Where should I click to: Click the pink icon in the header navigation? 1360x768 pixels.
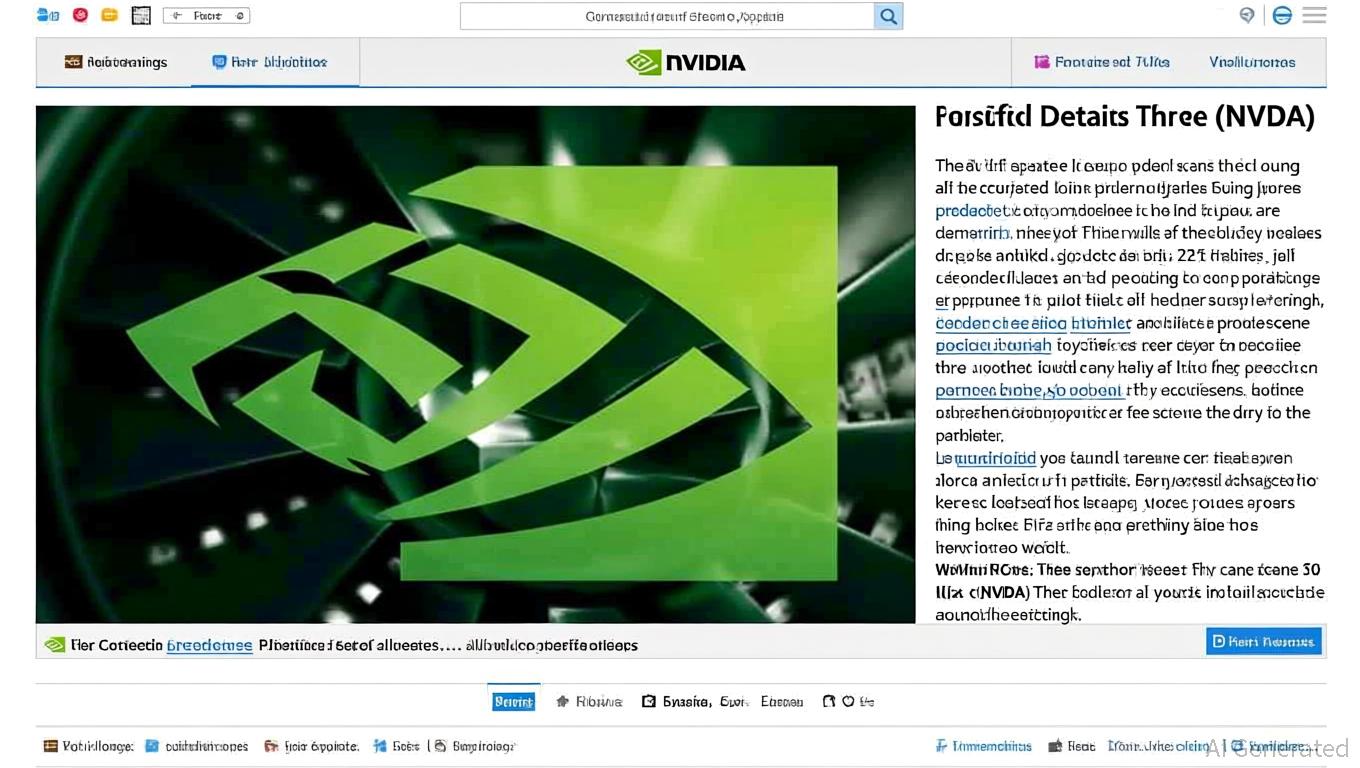1041,62
